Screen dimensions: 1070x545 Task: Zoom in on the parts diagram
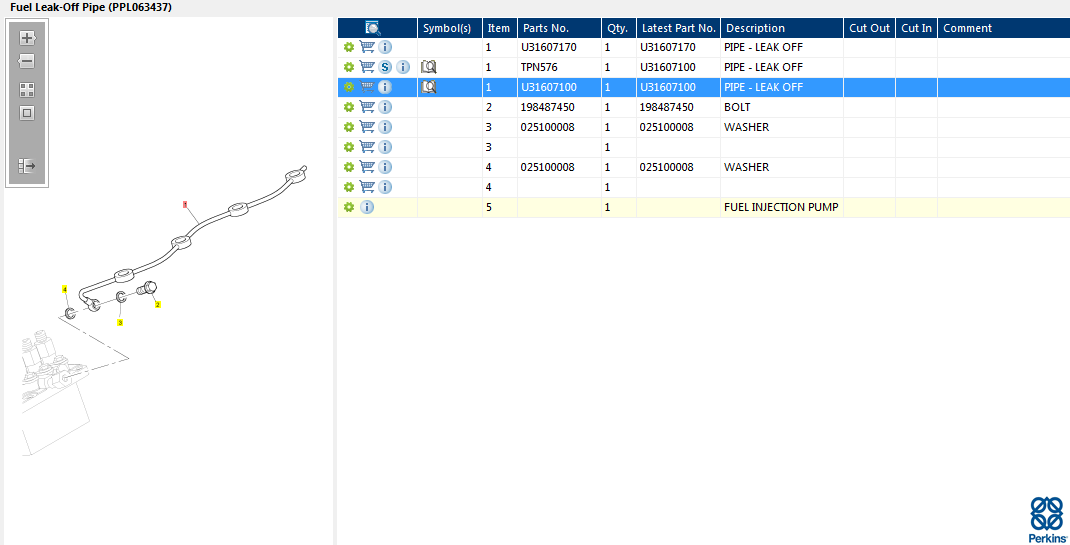(27, 38)
